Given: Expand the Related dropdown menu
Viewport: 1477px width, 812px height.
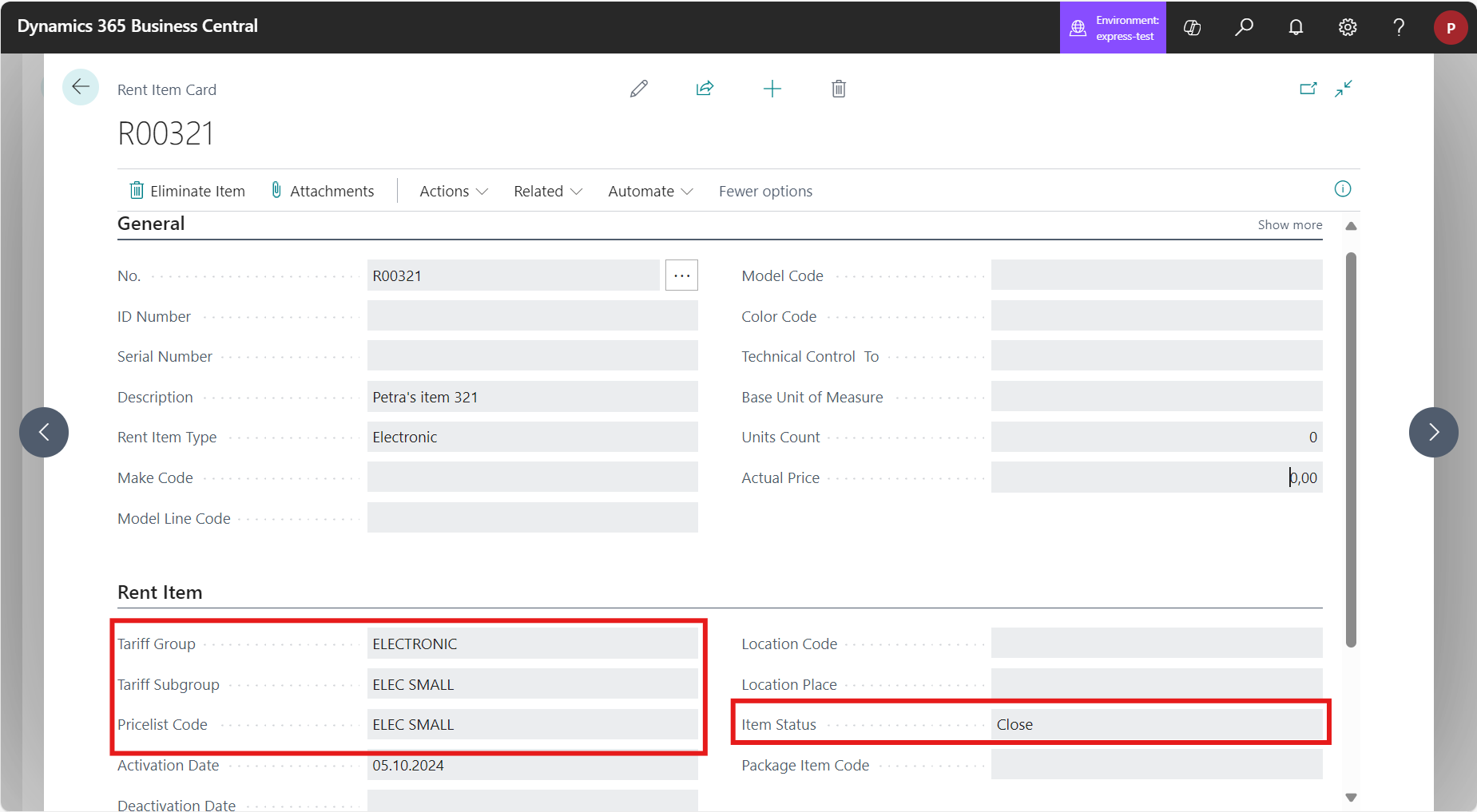Looking at the screenshot, I should [x=547, y=192].
